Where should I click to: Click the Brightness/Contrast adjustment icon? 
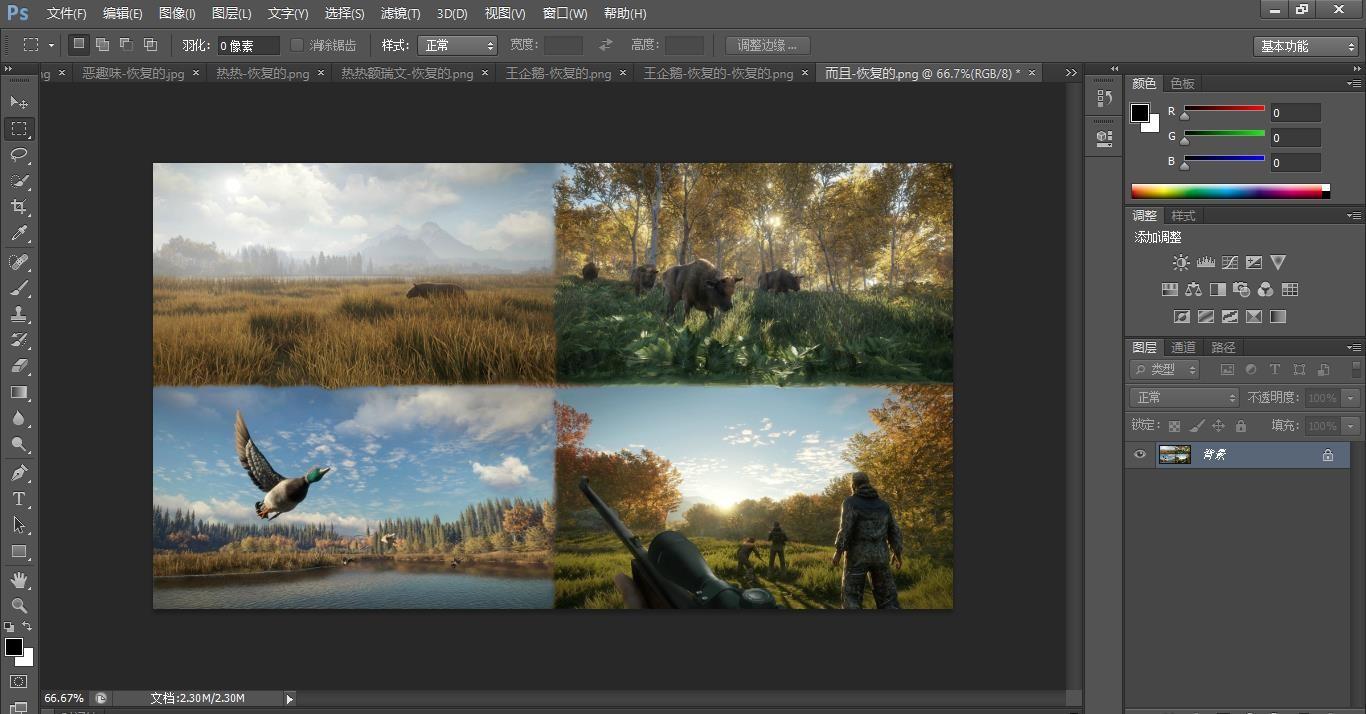tap(1181, 263)
